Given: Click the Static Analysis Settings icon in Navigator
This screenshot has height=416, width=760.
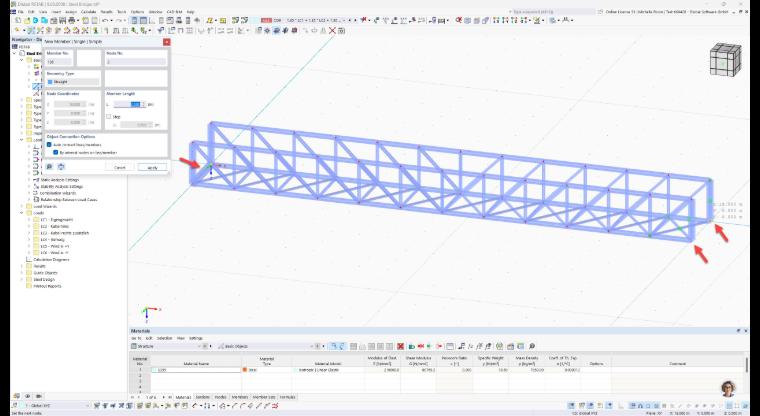Looking at the screenshot, I should (x=36, y=179).
